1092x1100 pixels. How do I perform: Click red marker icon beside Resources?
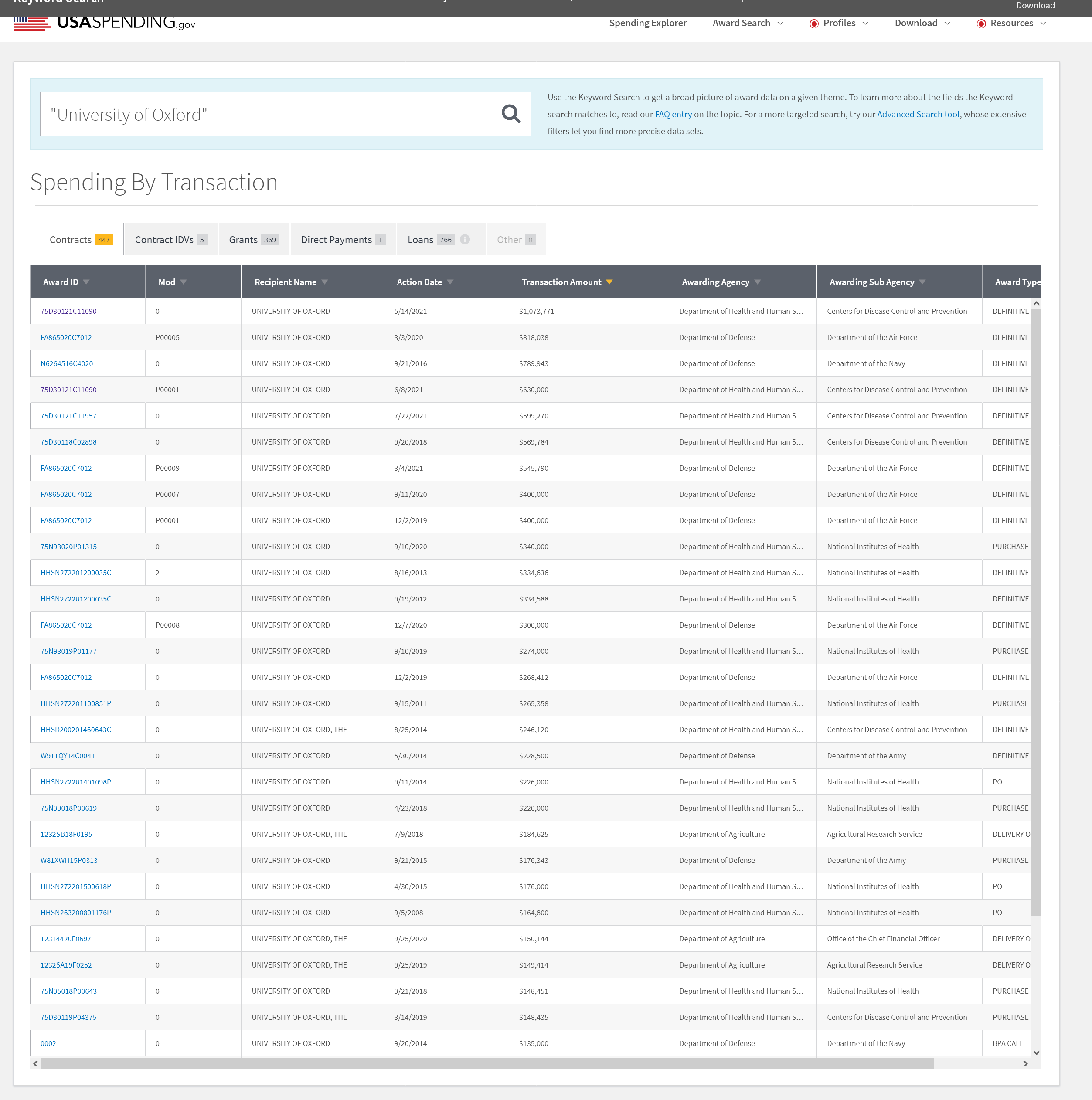(x=981, y=24)
